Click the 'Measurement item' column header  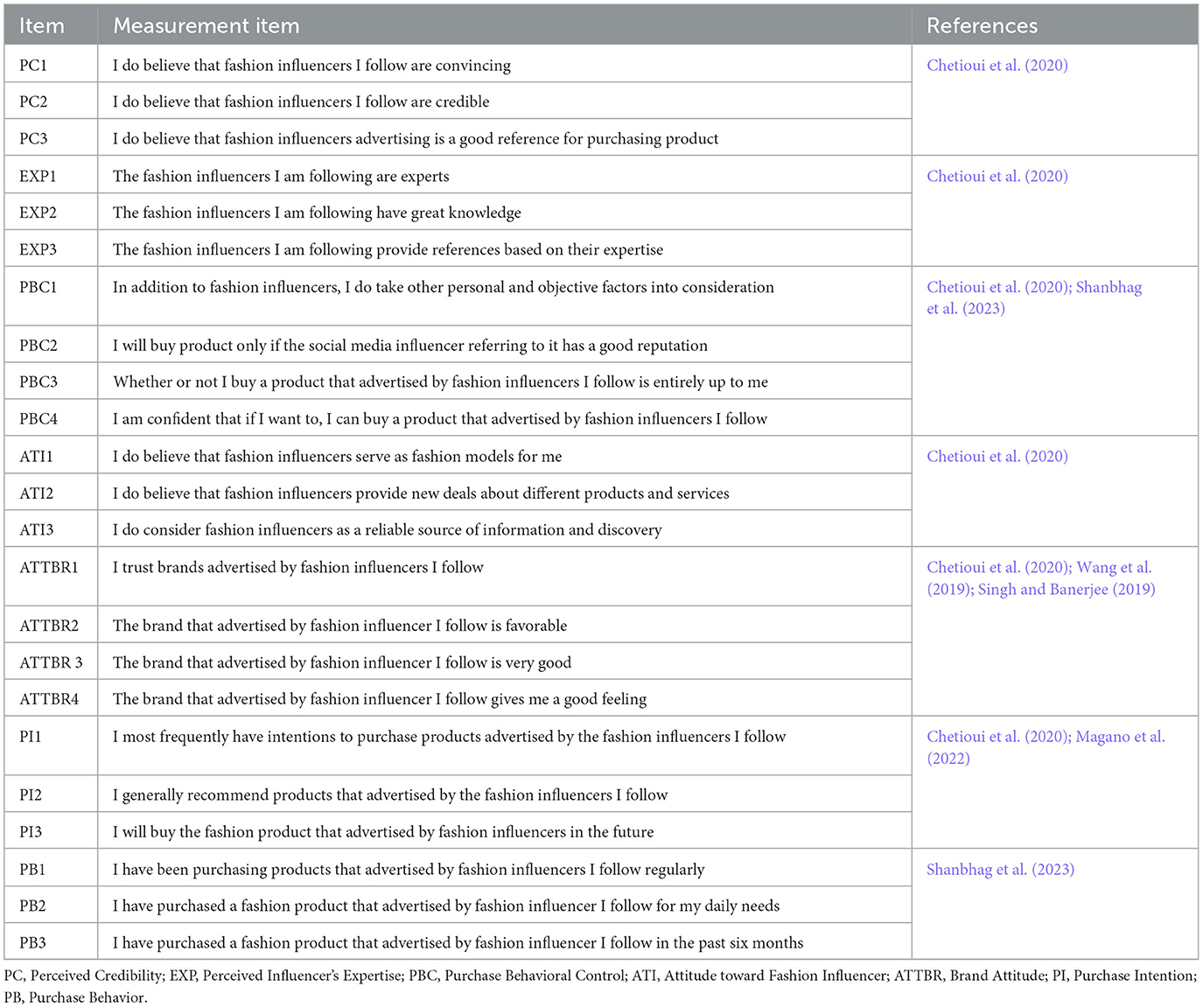tap(206, 26)
